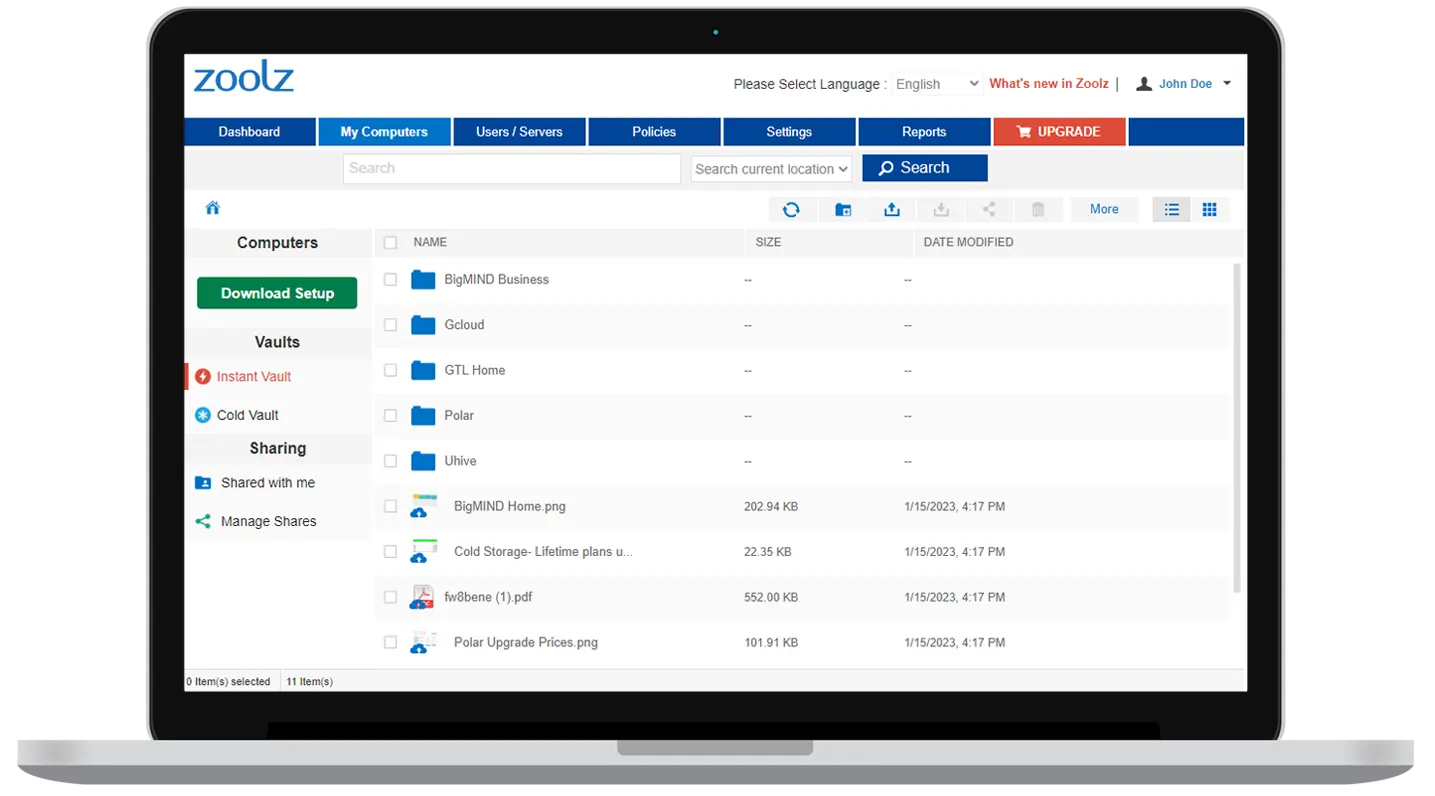The height and width of the screenshot is (796, 1435).
Task: Click the Gcloud folder icon
Action: point(423,325)
